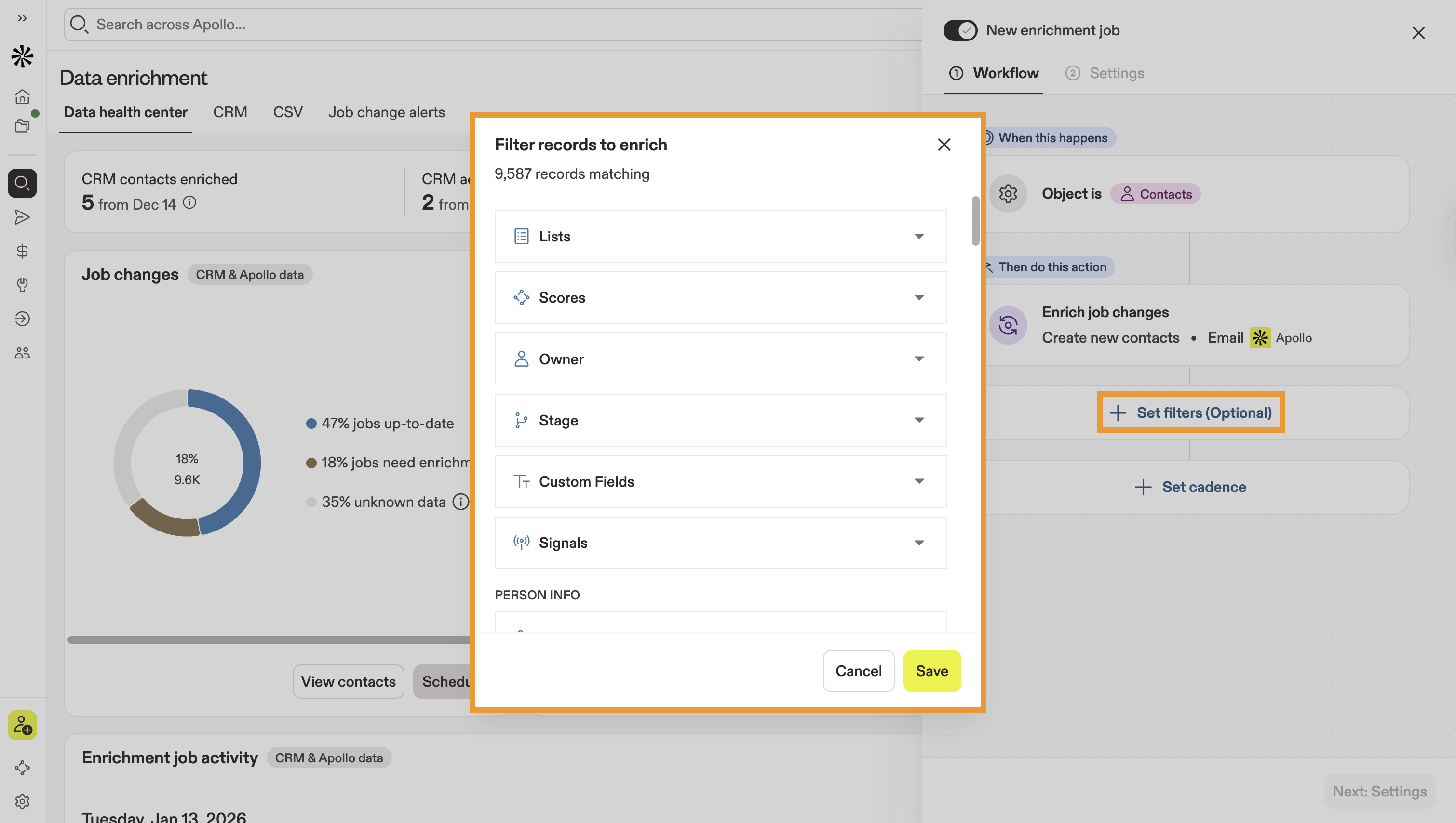Image resolution: width=1456 pixels, height=823 pixels.
Task: Expand the sidebar with double chevron
Action: coord(22,18)
